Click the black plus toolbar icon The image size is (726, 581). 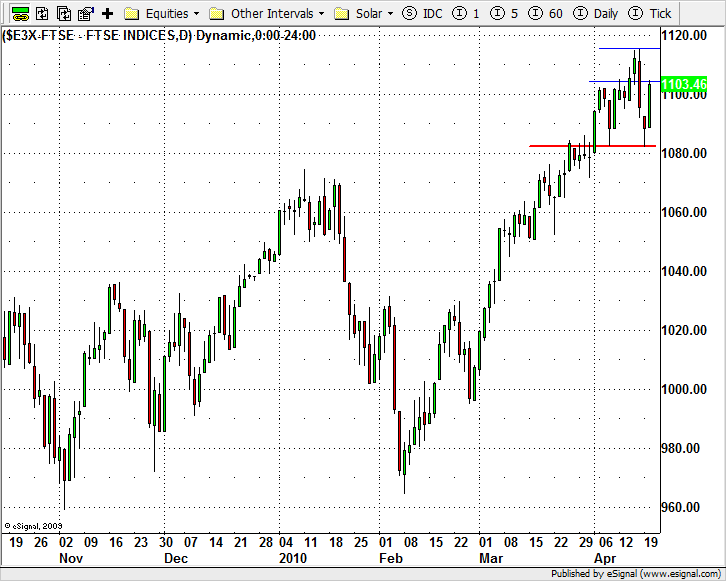pyautogui.click(x=107, y=13)
